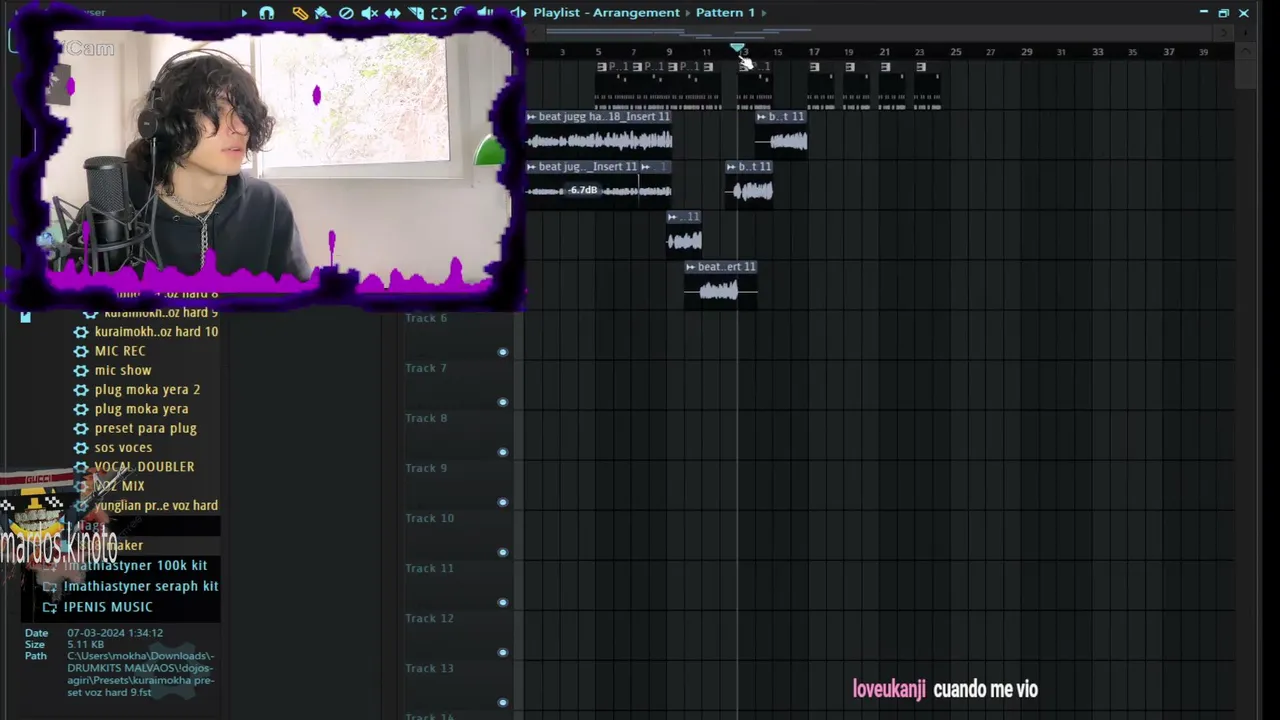The width and height of the screenshot is (1280, 720).
Task: Select the plug moka yera preset
Action: pyautogui.click(x=141, y=409)
